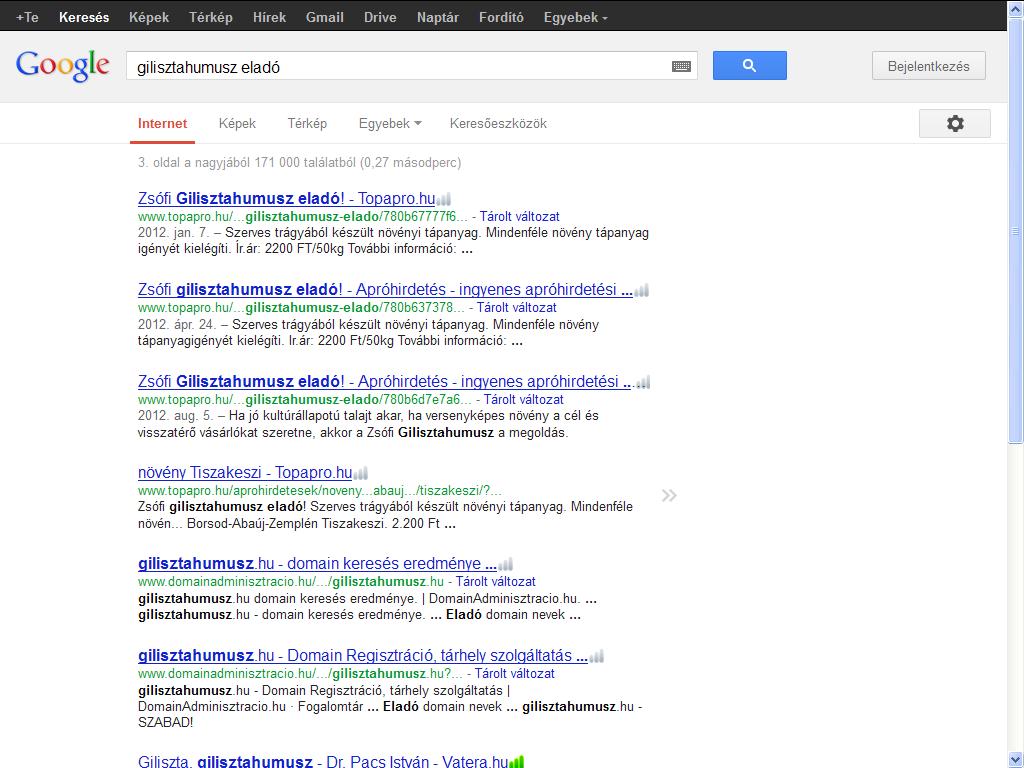Open the 'Giliszta, gilisztahumusz - Dr. Pacs István' result
The image size is (1024, 768).
(x=323, y=761)
